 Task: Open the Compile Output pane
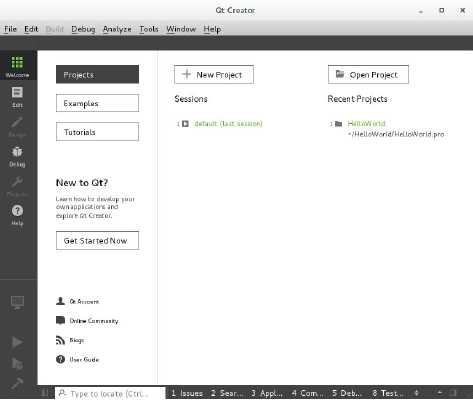click(307, 393)
